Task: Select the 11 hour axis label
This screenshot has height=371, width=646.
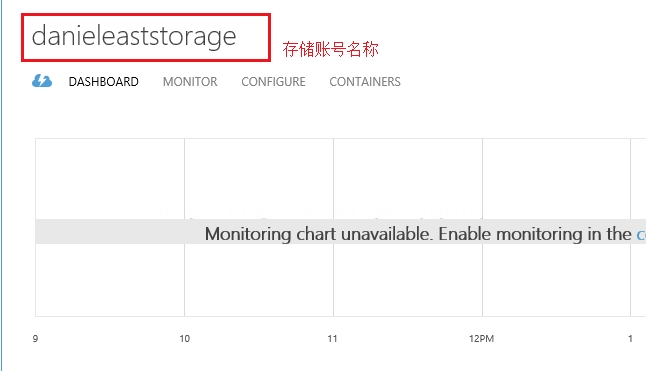Action: click(x=332, y=338)
